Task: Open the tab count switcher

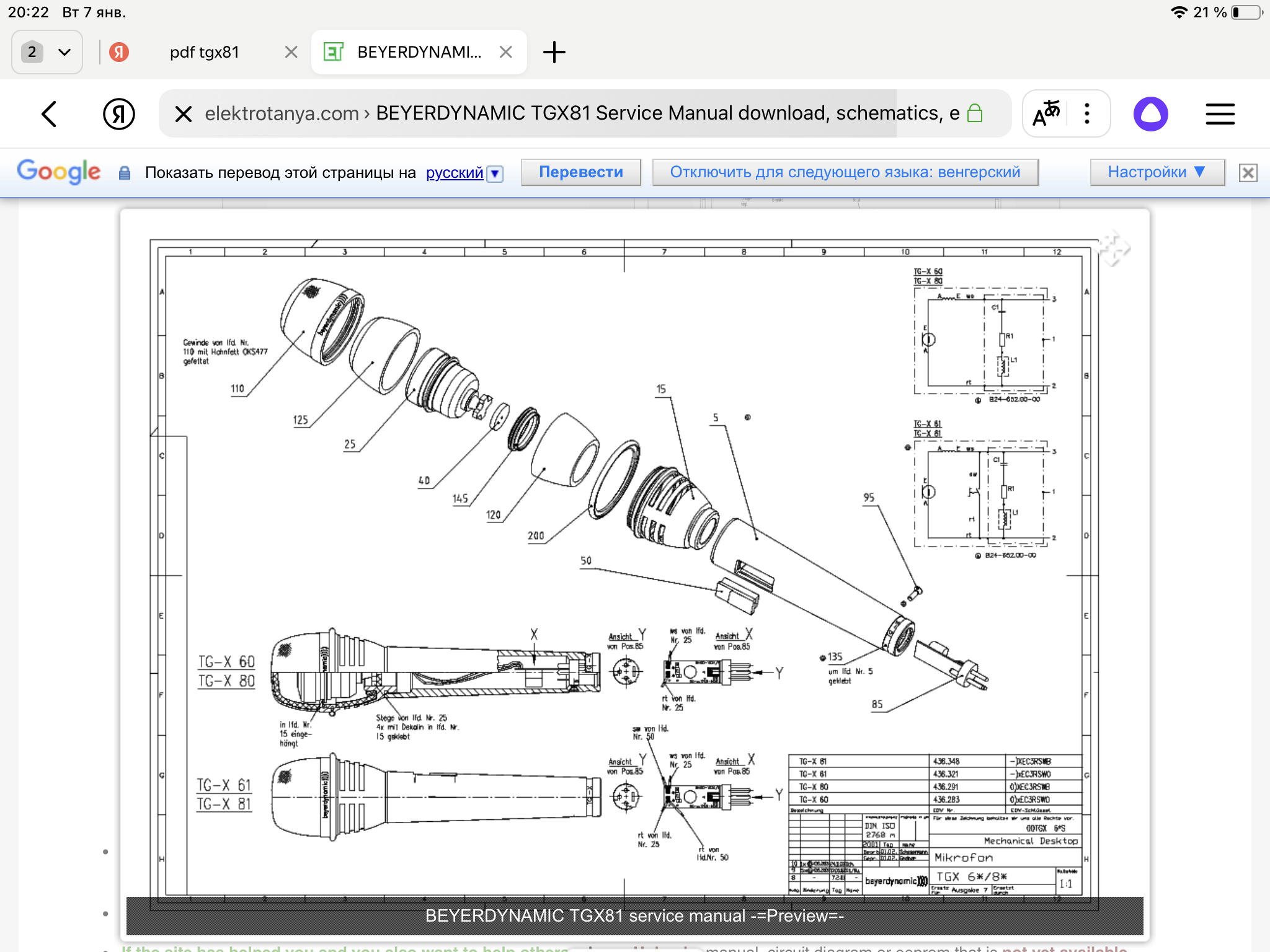Action: click(x=47, y=52)
